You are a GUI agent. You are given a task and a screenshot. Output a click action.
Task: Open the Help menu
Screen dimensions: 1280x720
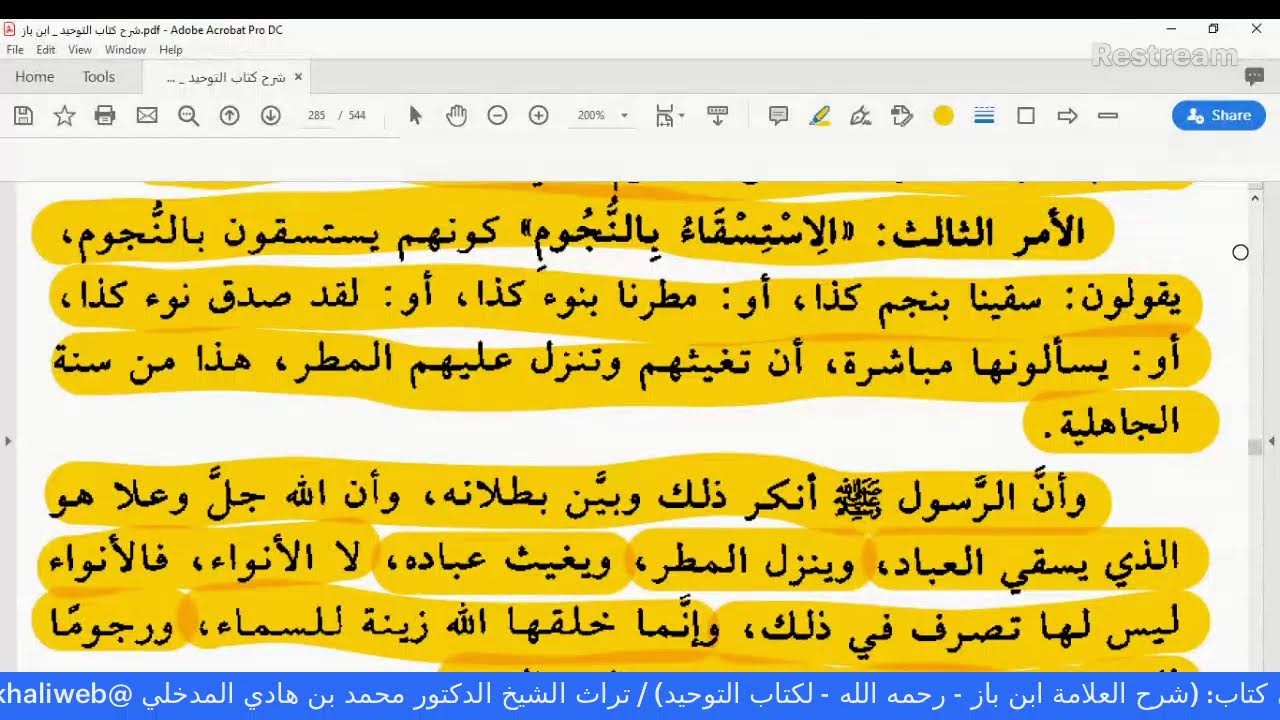coord(171,50)
